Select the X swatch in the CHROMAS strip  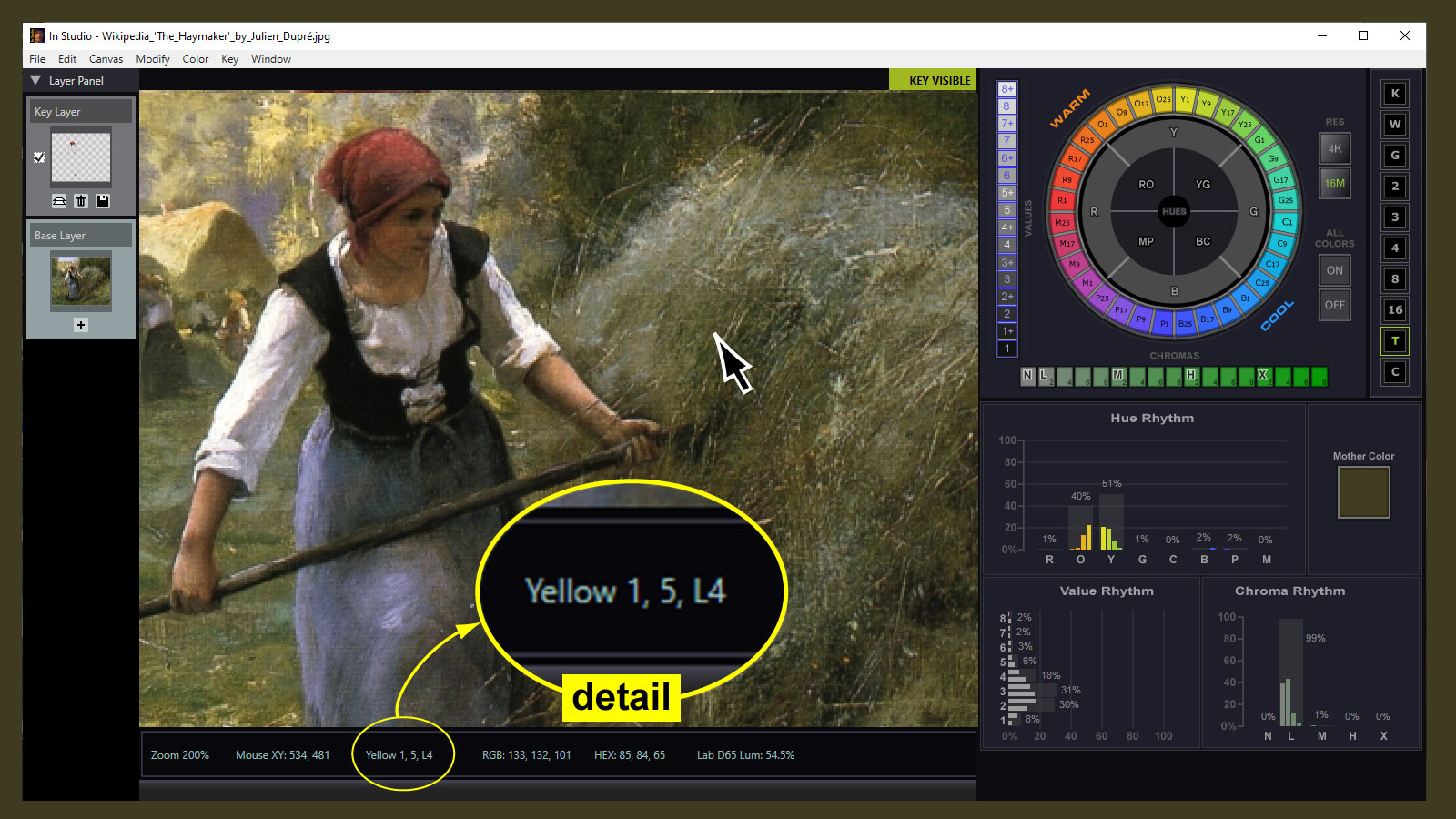click(x=1263, y=376)
